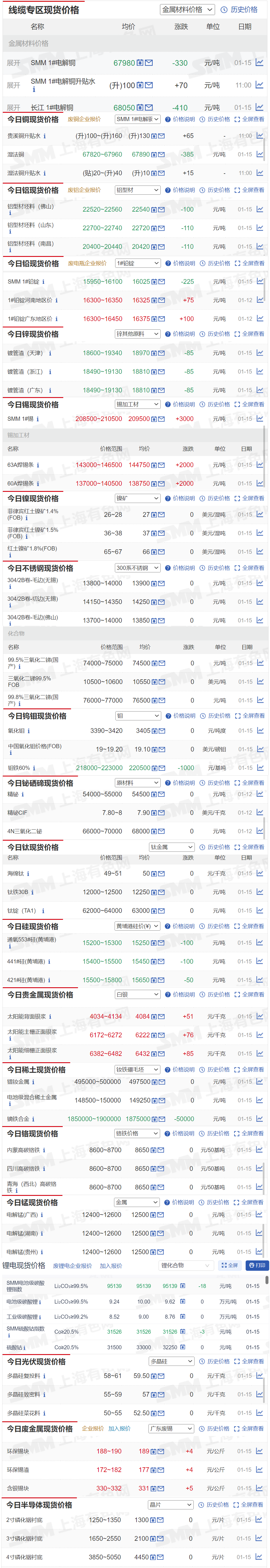Open 废电瓶企业报价 link in lead section

(x=87, y=264)
